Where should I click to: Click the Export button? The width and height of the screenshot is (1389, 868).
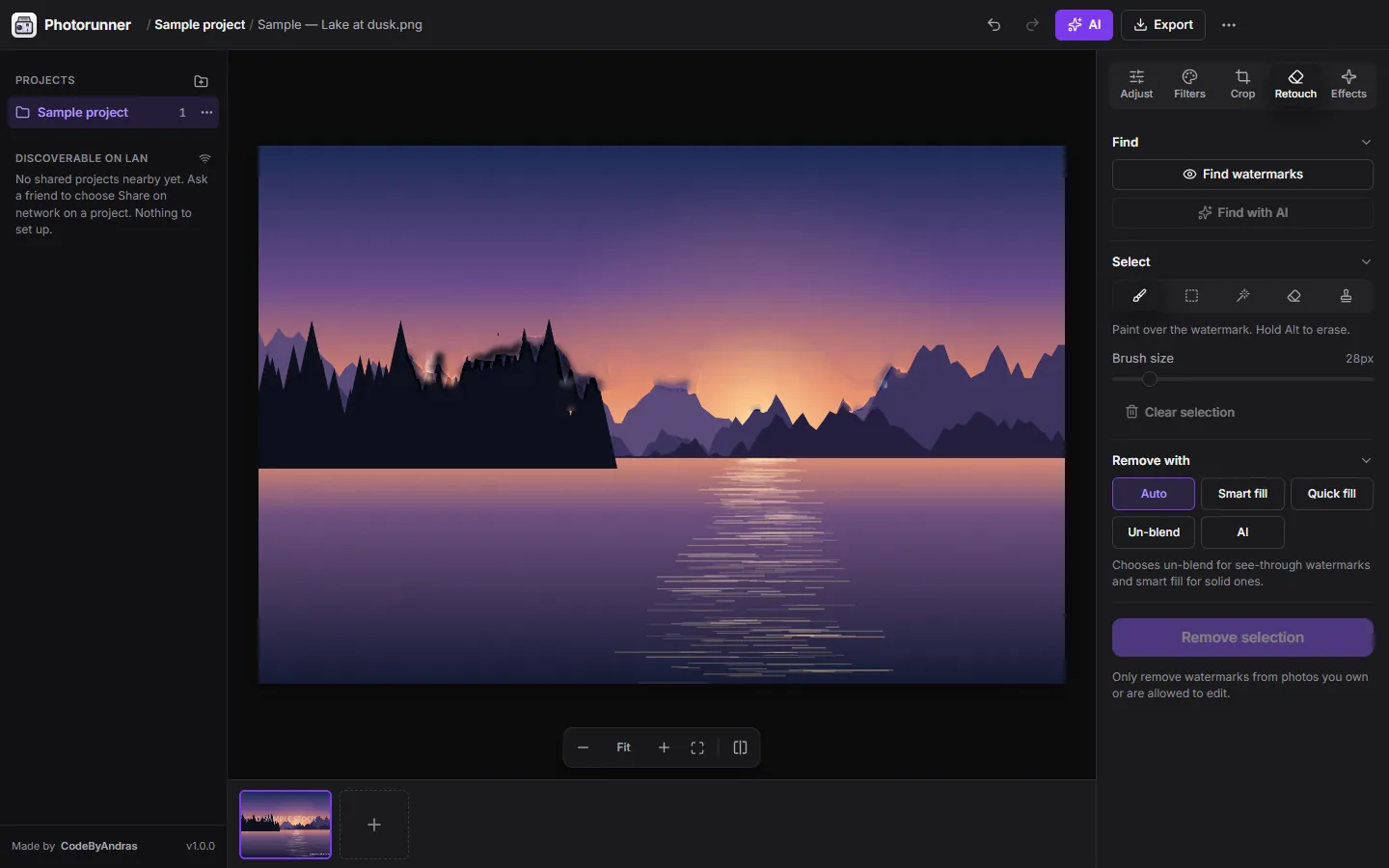pos(1163,25)
